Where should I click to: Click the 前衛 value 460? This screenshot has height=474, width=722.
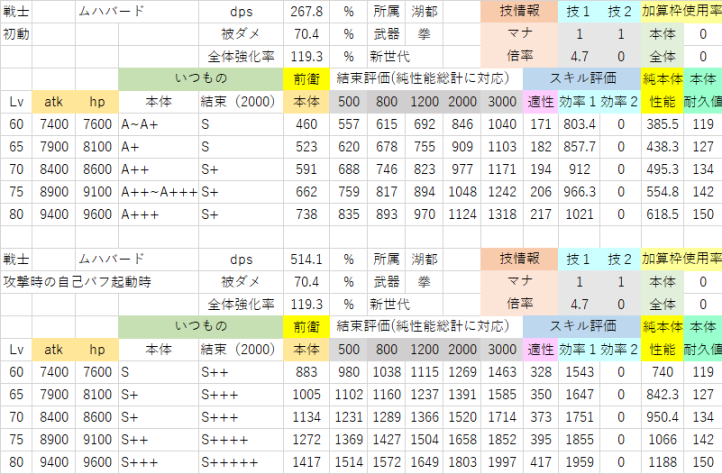pyautogui.click(x=306, y=124)
